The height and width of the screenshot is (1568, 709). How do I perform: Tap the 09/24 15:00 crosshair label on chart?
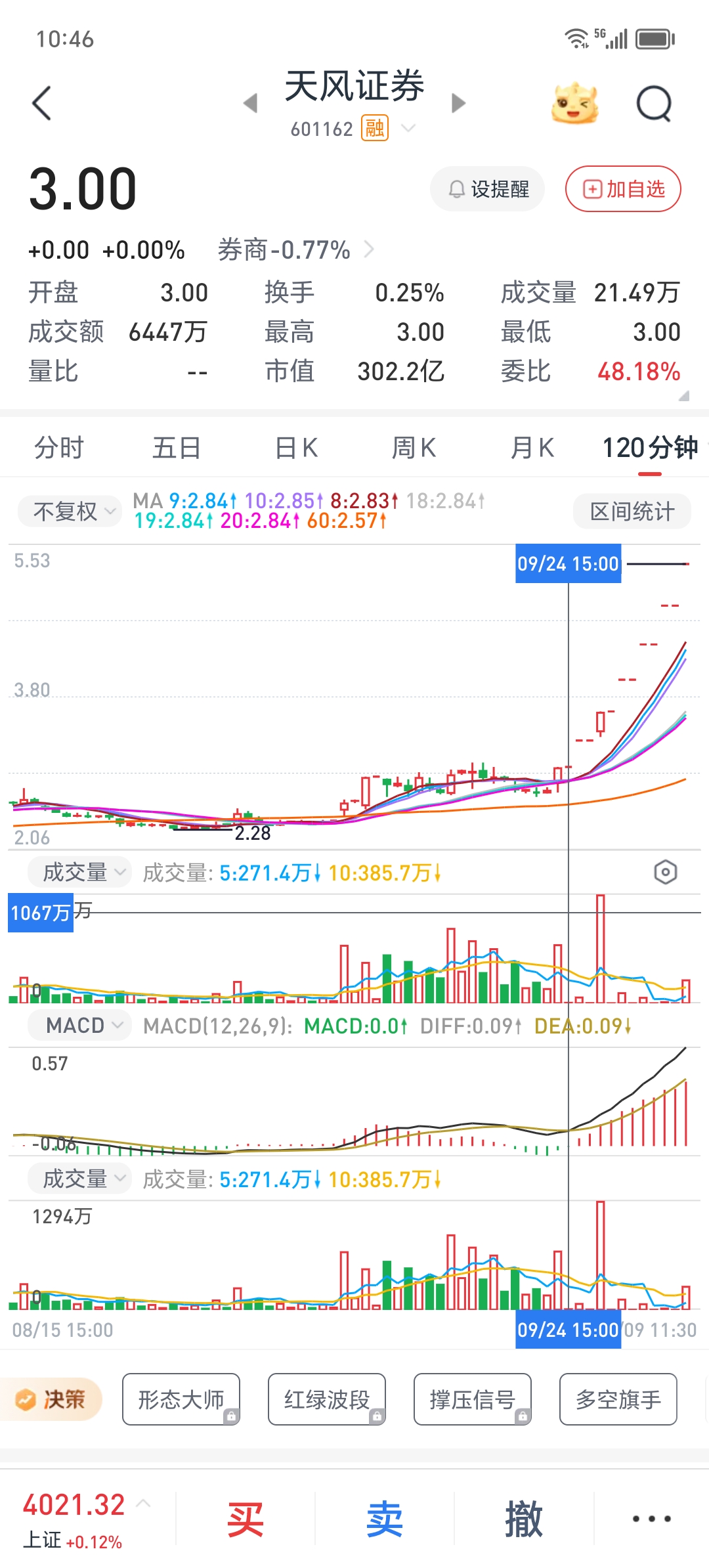coord(569,563)
